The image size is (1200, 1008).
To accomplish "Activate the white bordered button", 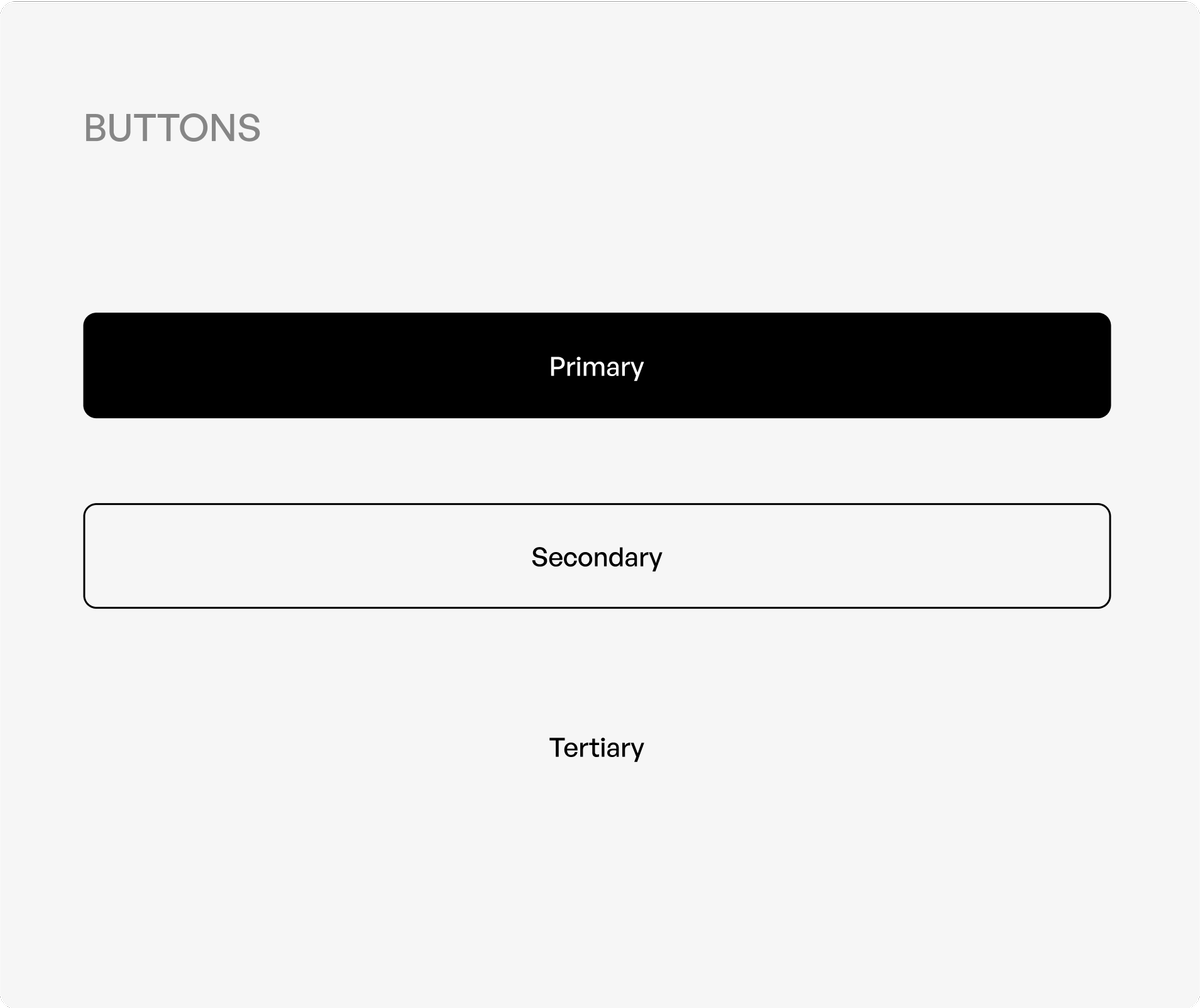I will [x=596, y=556].
